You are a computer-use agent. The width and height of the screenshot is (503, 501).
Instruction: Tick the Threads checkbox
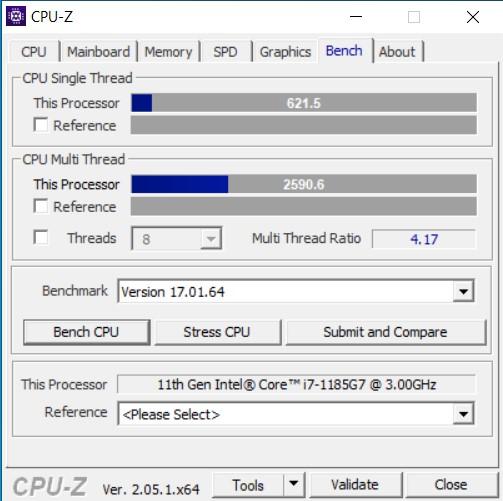[41, 237]
